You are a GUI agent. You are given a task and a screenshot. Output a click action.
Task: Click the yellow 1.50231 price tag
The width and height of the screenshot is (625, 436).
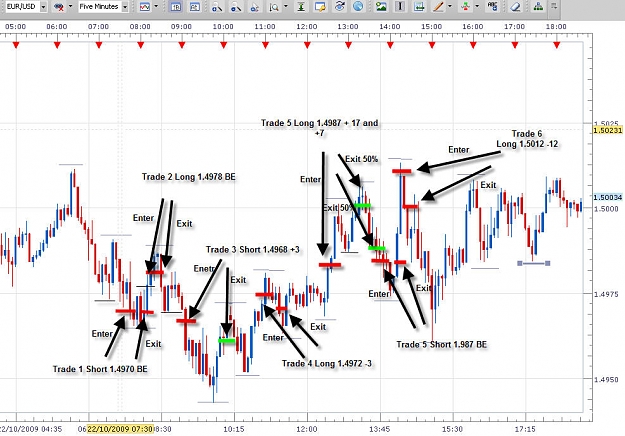(608, 130)
